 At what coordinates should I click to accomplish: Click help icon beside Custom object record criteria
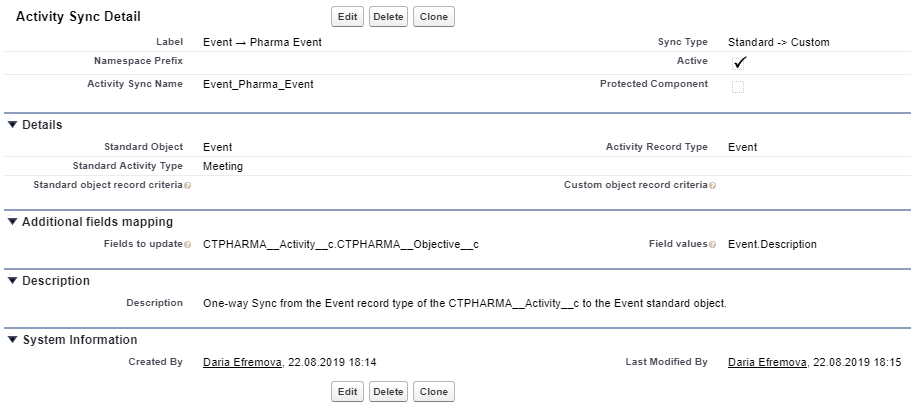(x=713, y=186)
